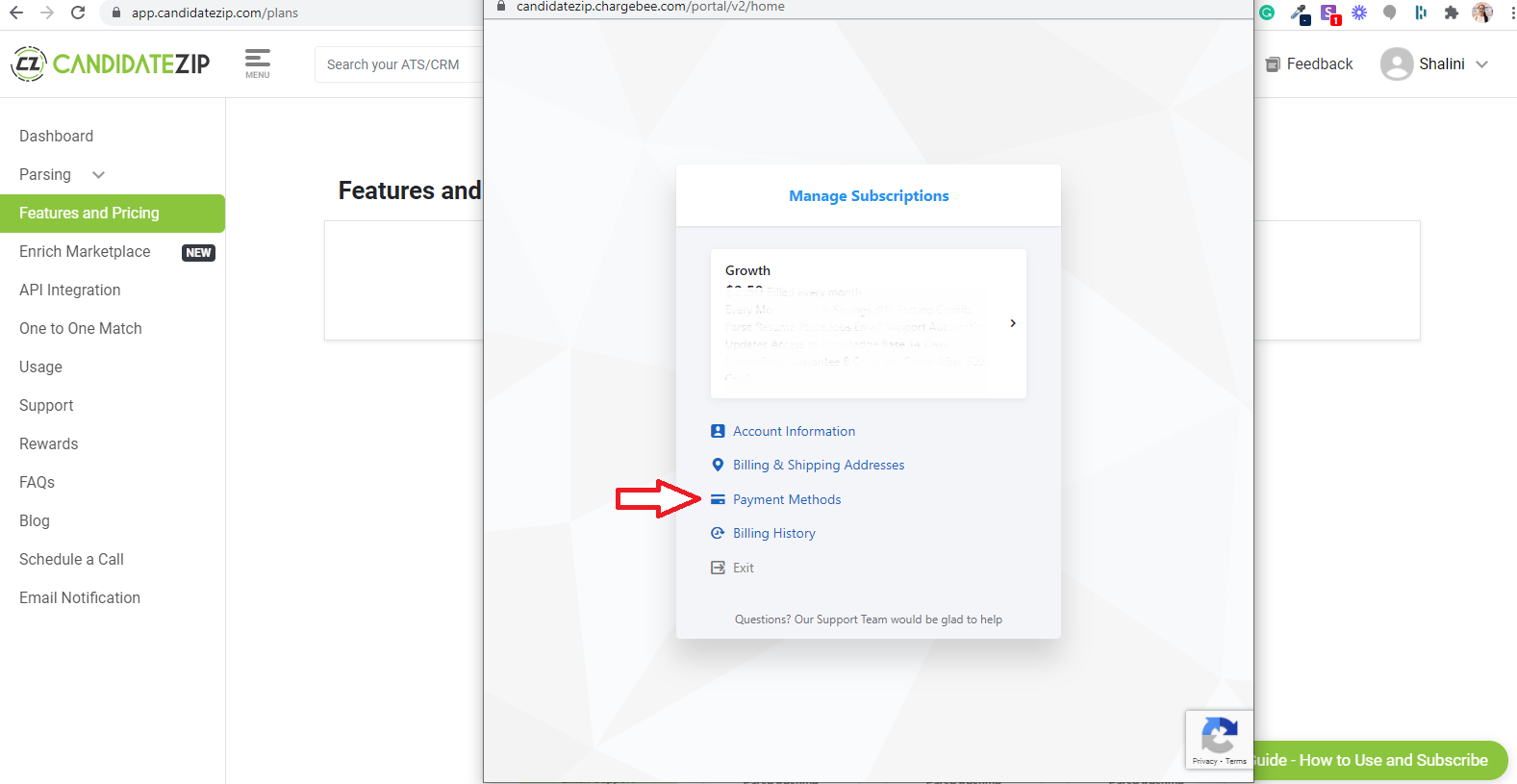Open the Grammarly extension icon
Image resolution: width=1517 pixels, height=784 pixels.
1267,13
